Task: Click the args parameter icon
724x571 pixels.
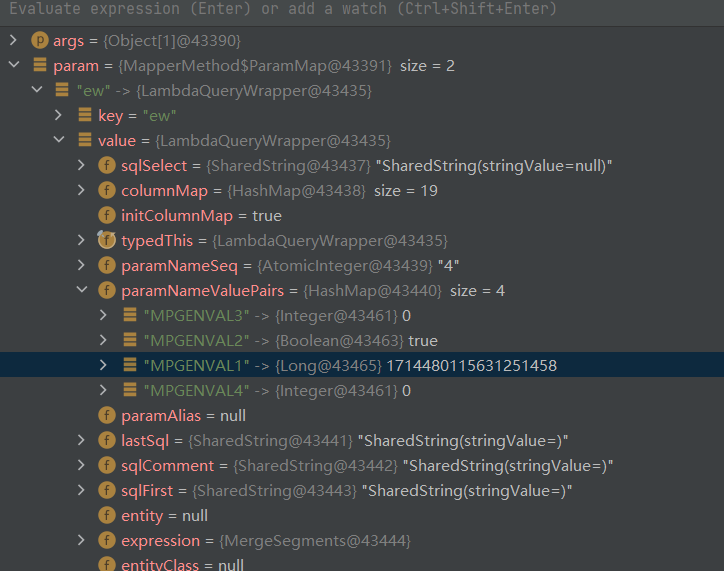Action: tap(40, 40)
